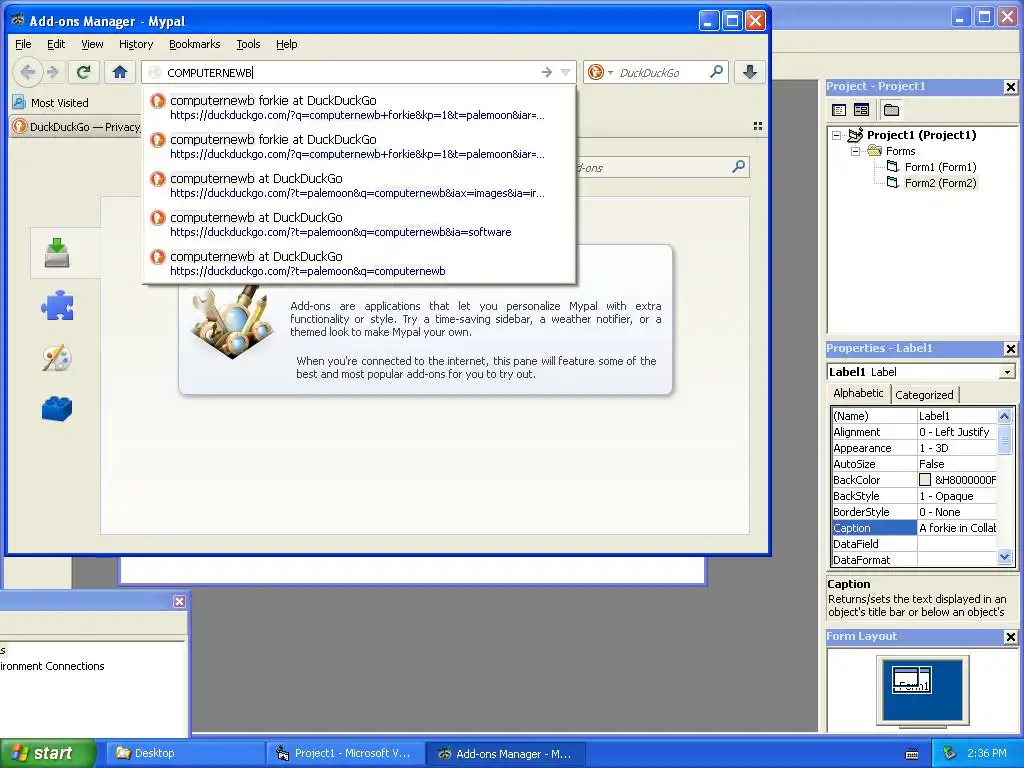Switch to Add-ons Manager taskbar item
This screenshot has height=768, width=1024.
[x=505, y=753]
